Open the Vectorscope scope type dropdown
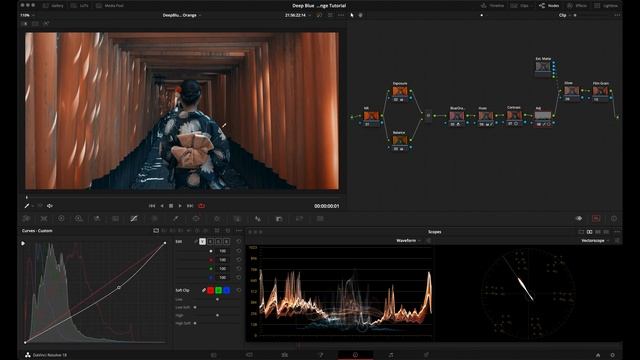This screenshot has width=640, height=360. pos(595,241)
